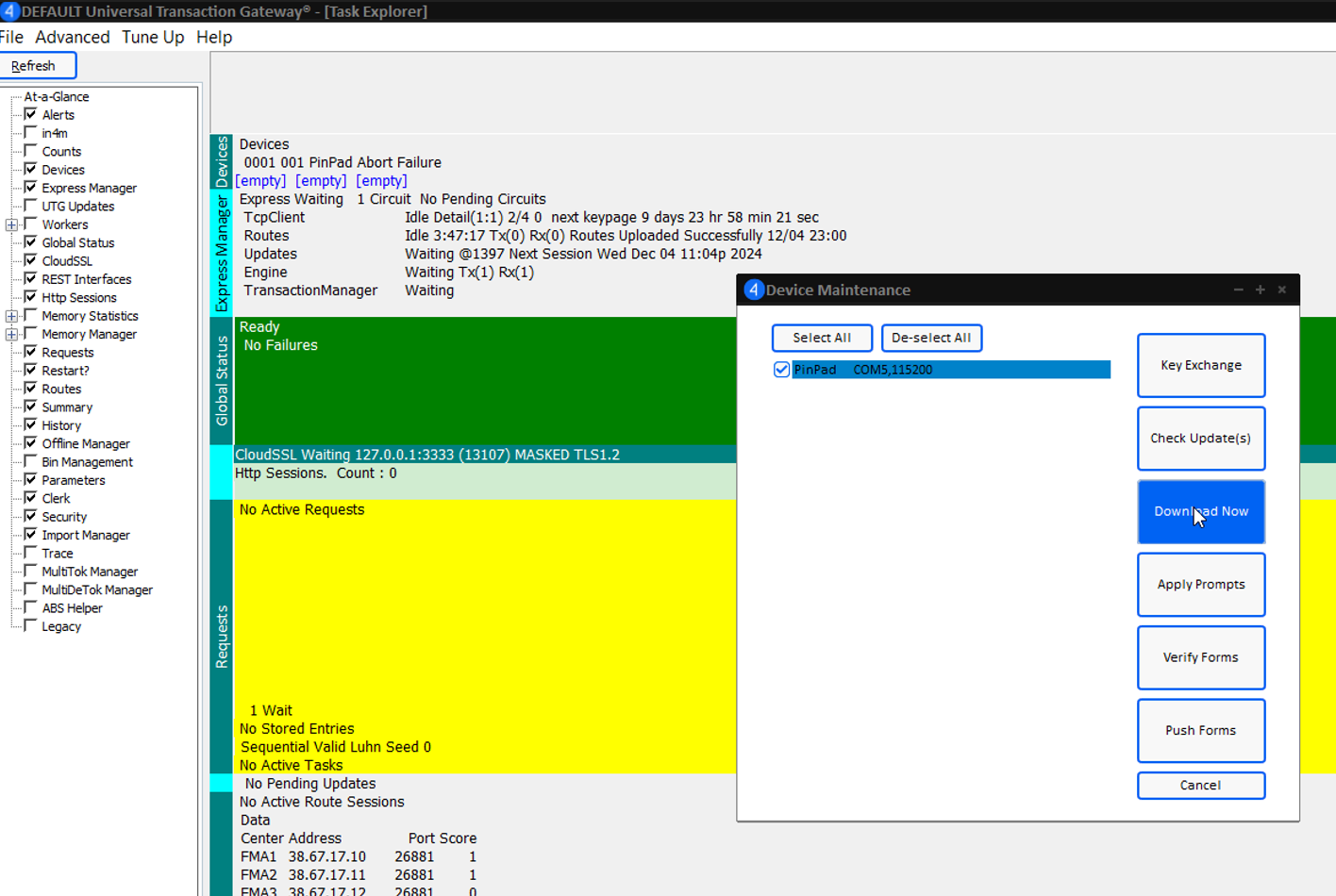Open the Advanced menu
This screenshot has width=1336, height=896.
(73, 37)
